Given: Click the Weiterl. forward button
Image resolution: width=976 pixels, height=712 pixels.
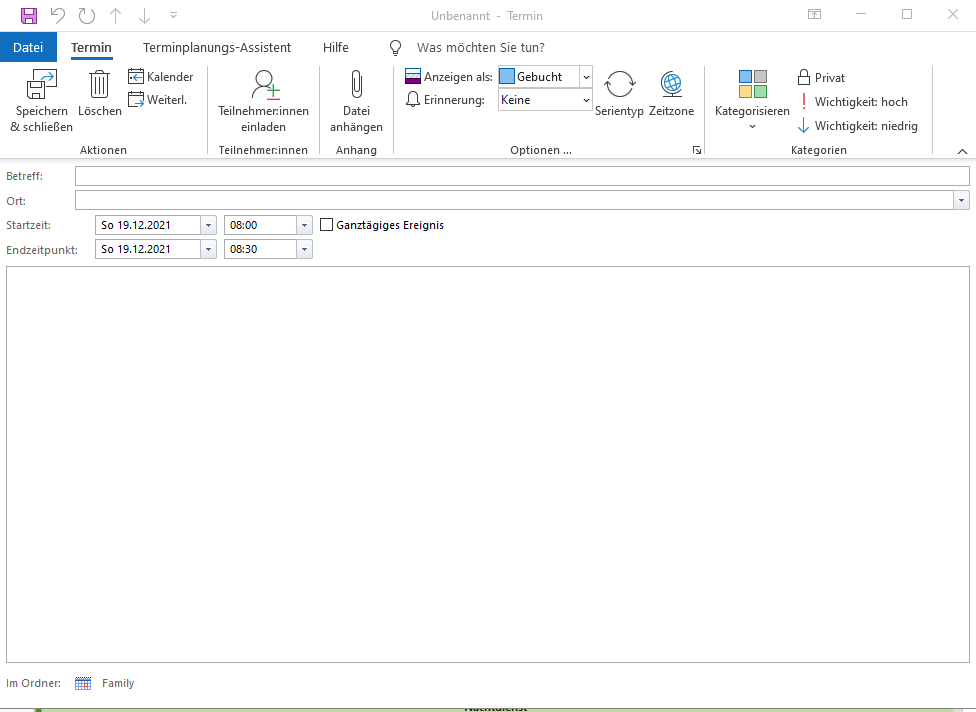Looking at the screenshot, I should pyautogui.click(x=158, y=99).
